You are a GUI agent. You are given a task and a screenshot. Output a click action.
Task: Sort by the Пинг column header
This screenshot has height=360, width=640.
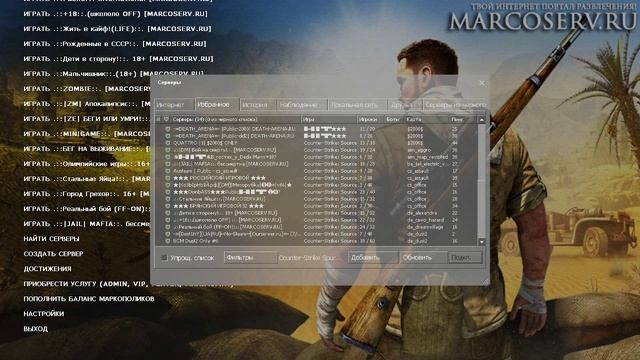coord(463,120)
